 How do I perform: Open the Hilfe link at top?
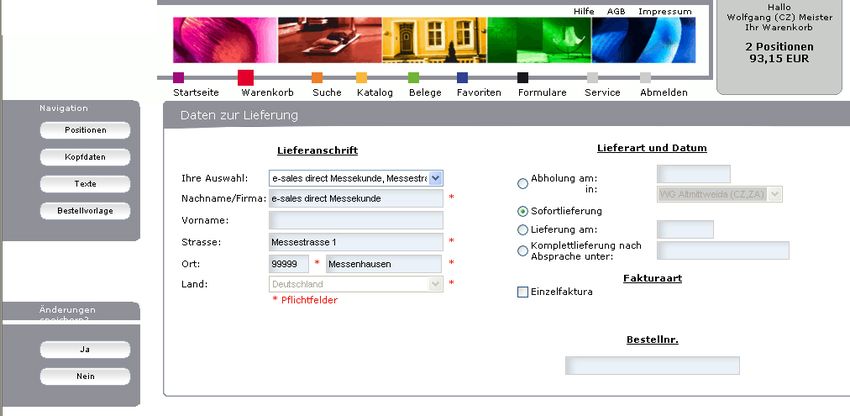583,11
